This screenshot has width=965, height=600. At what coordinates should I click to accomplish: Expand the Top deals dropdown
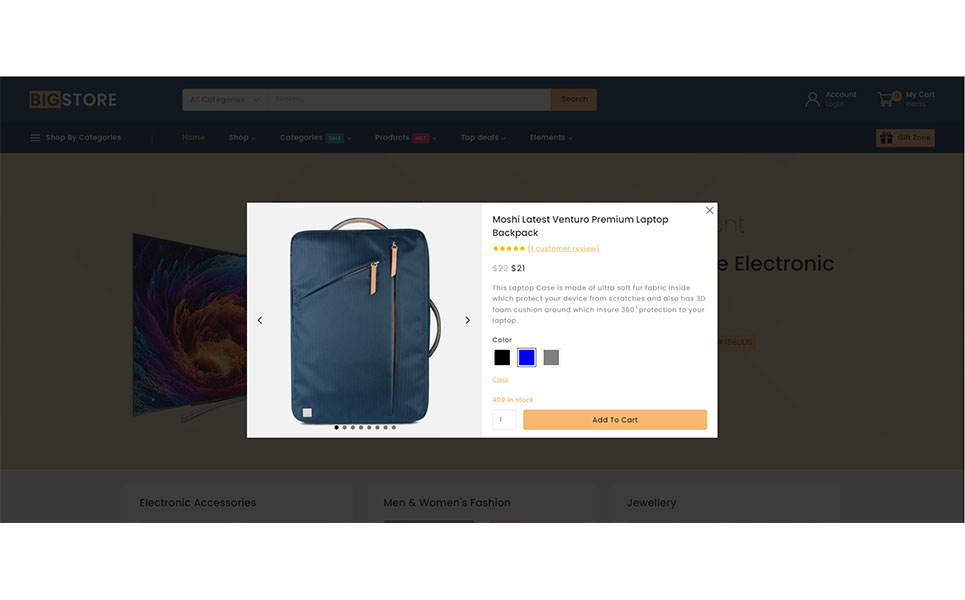coord(482,137)
